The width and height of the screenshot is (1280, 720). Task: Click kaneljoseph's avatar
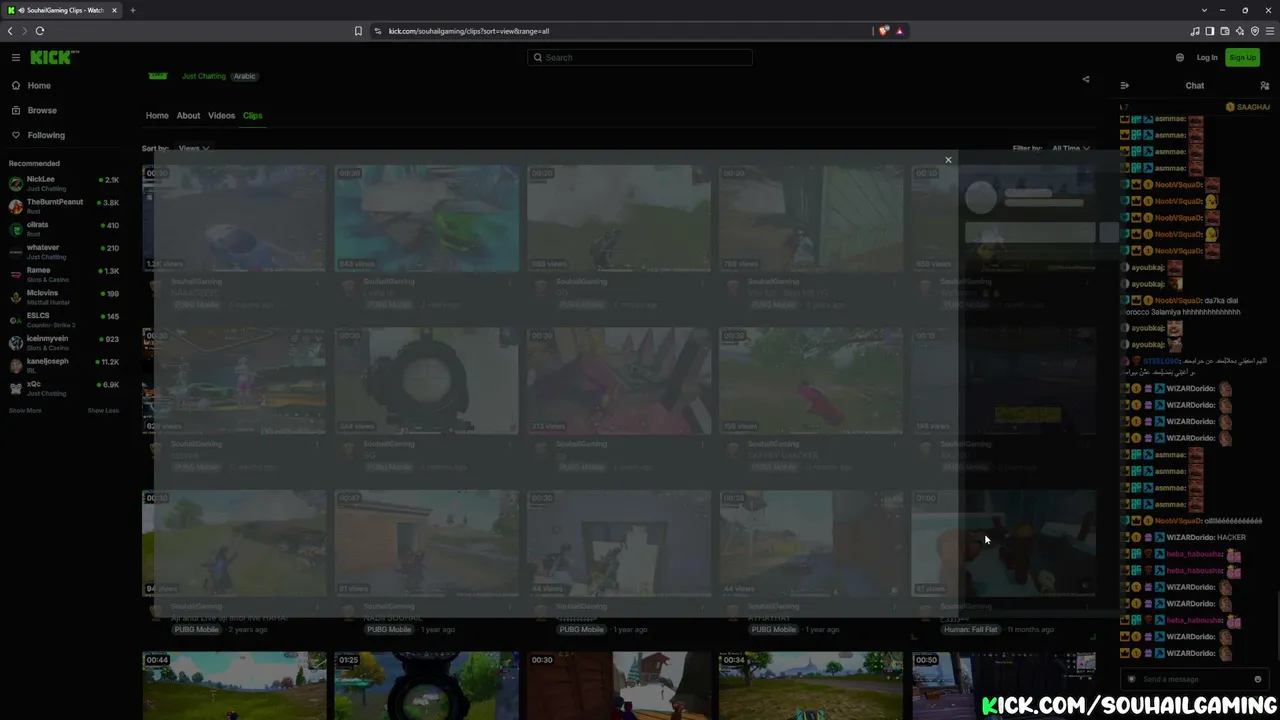[16, 365]
